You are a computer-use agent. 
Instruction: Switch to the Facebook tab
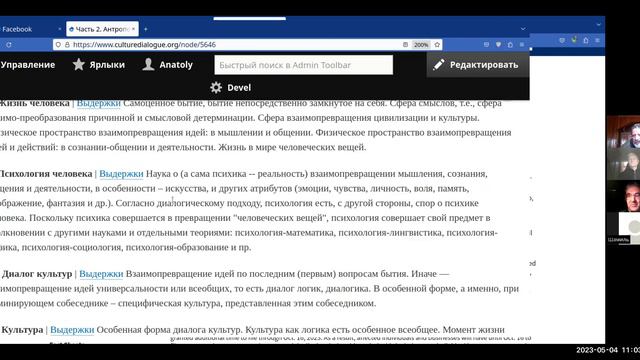[31, 29]
